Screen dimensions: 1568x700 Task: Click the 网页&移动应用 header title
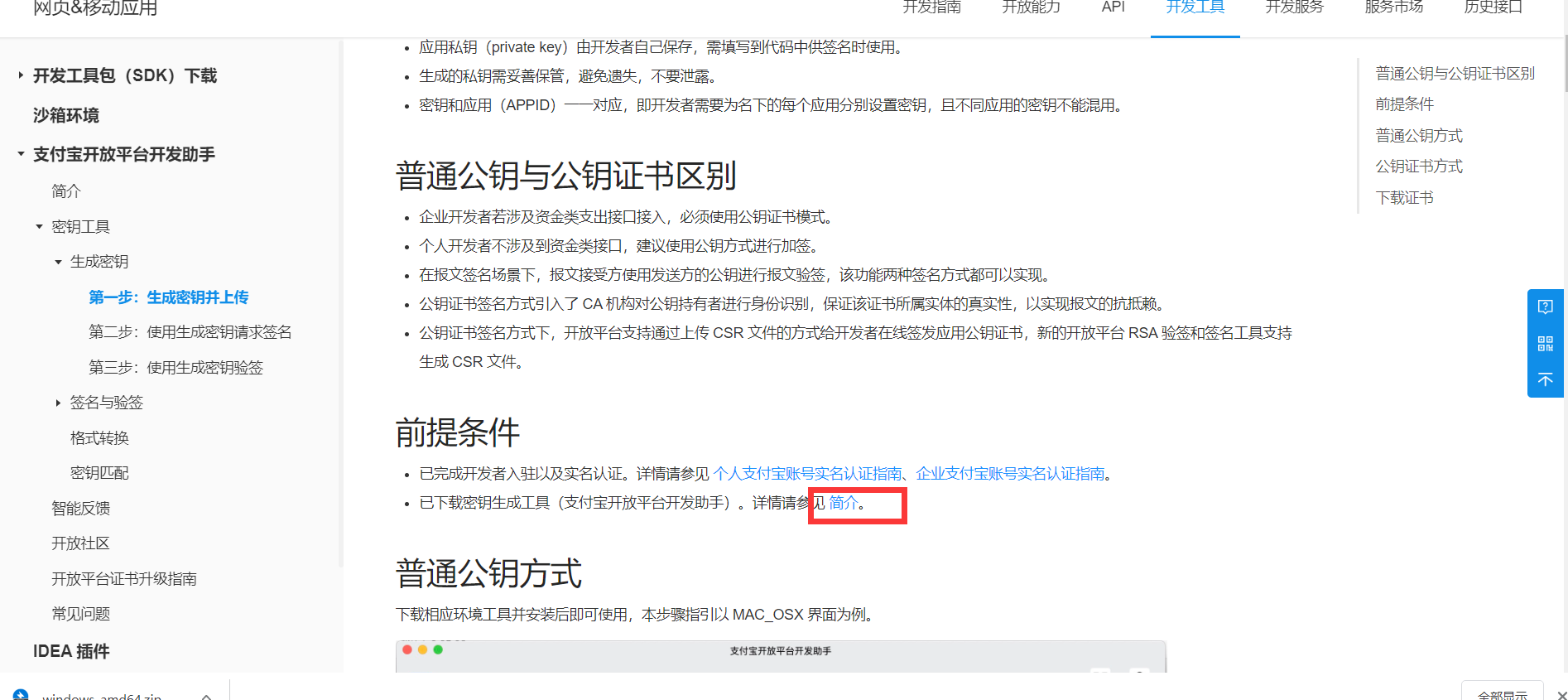coord(95,8)
